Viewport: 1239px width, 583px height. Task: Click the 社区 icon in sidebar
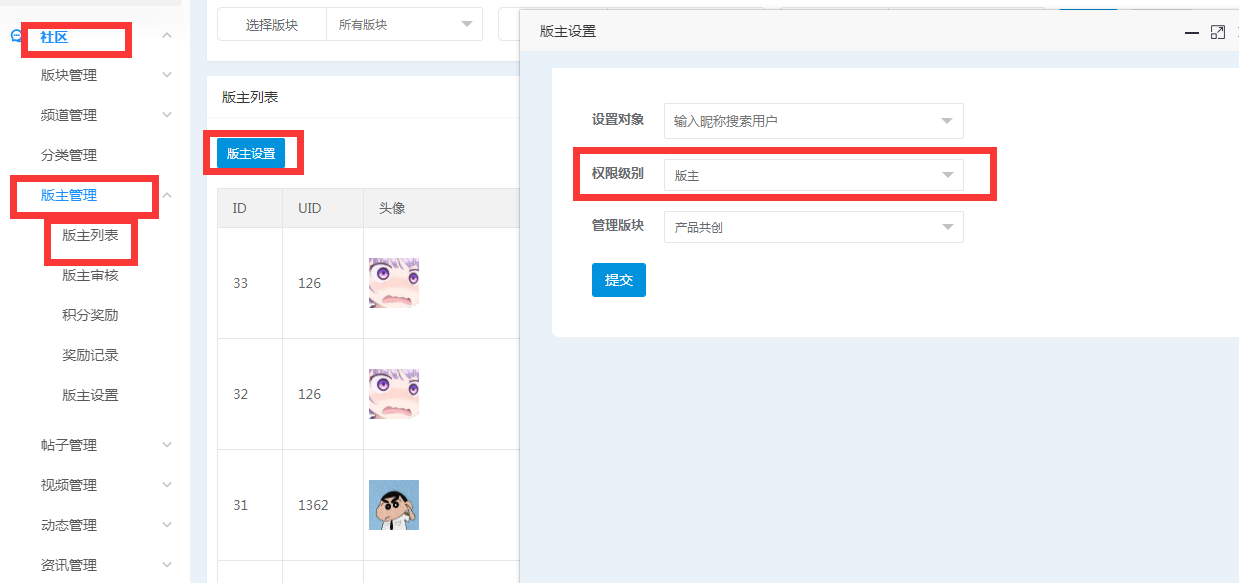[16, 36]
